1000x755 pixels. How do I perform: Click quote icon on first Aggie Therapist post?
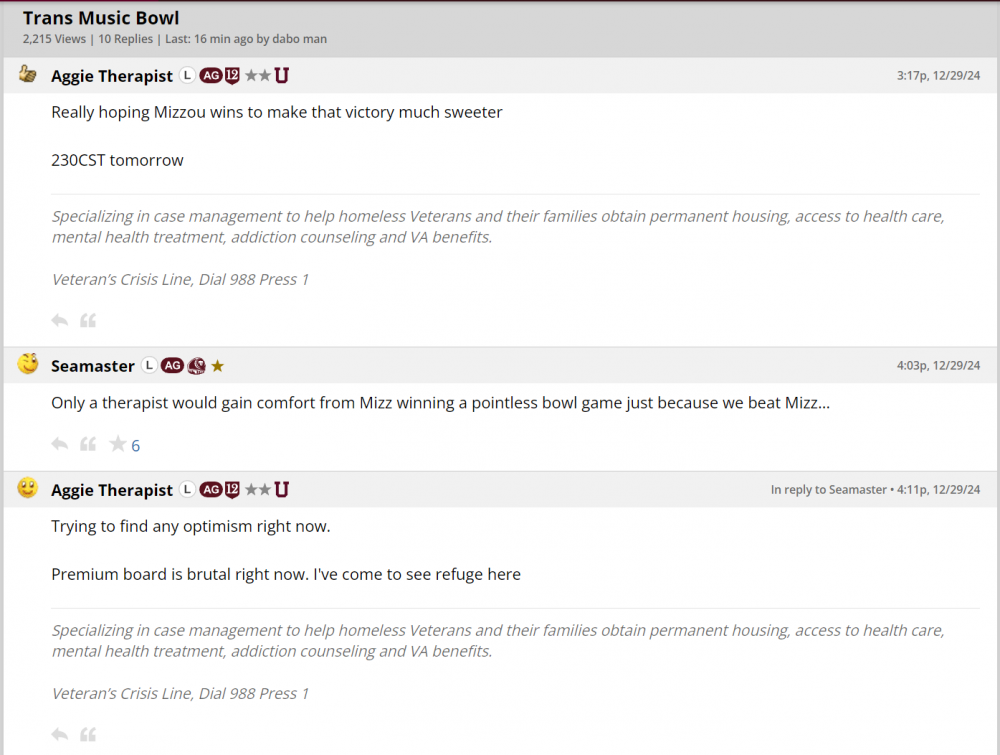[88, 321]
